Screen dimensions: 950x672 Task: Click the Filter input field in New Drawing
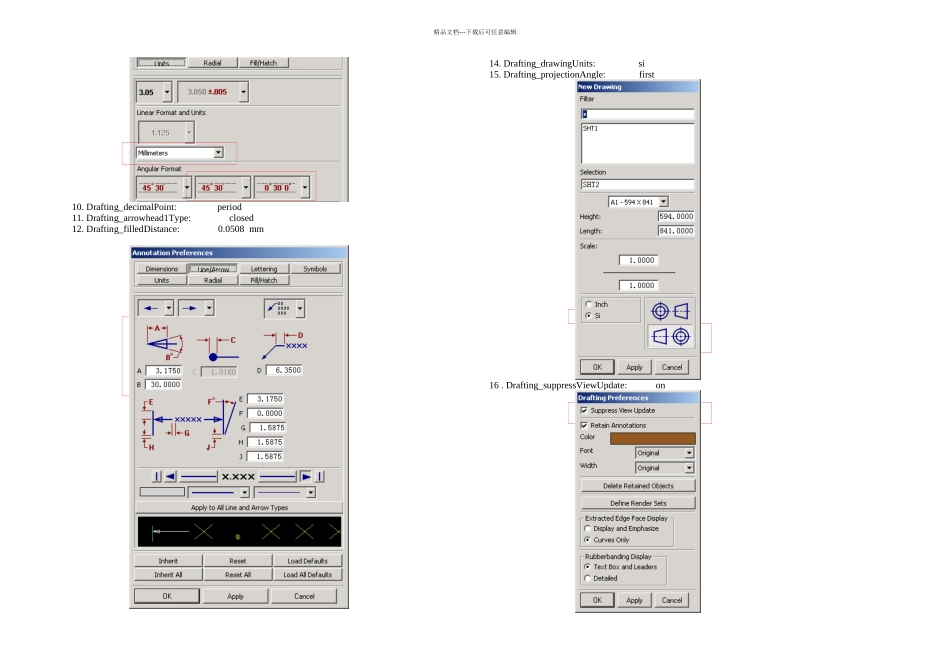[x=637, y=114]
